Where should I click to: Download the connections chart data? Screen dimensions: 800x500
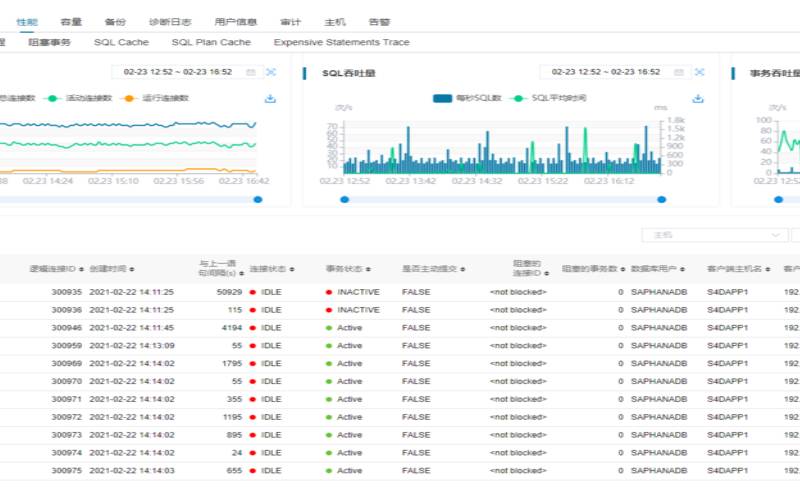click(x=270, y=98)
